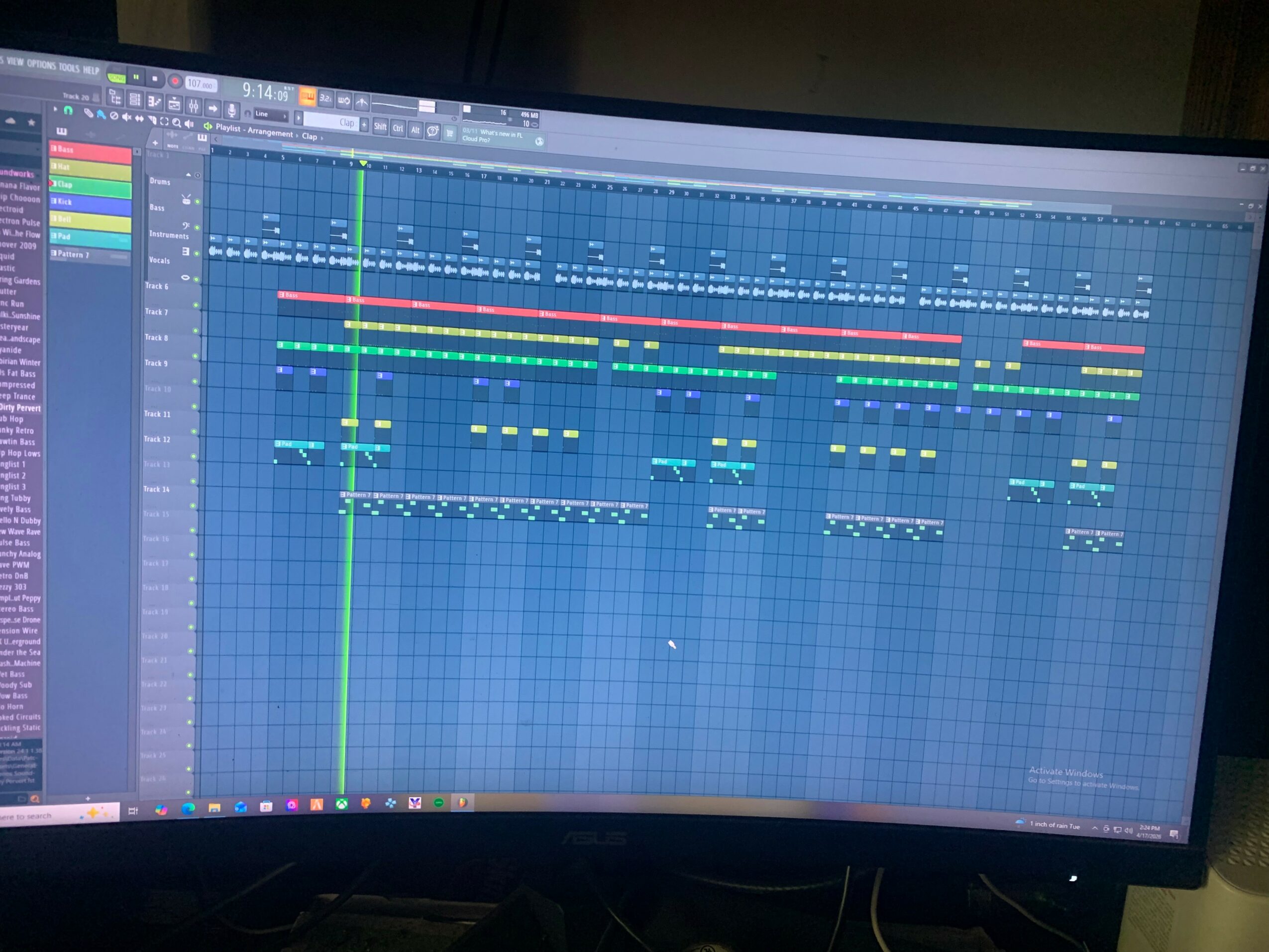
Task: Toggle the 3.2.1 countdown before recording
Action: [325, 98]
